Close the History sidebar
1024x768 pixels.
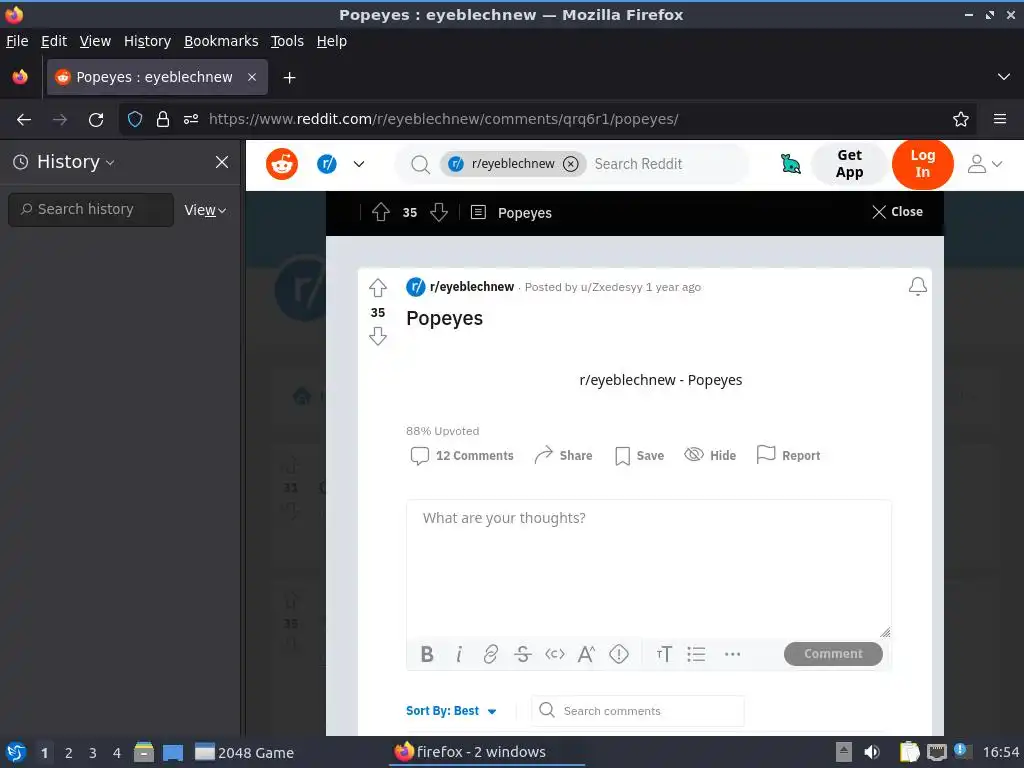[222, 162]
